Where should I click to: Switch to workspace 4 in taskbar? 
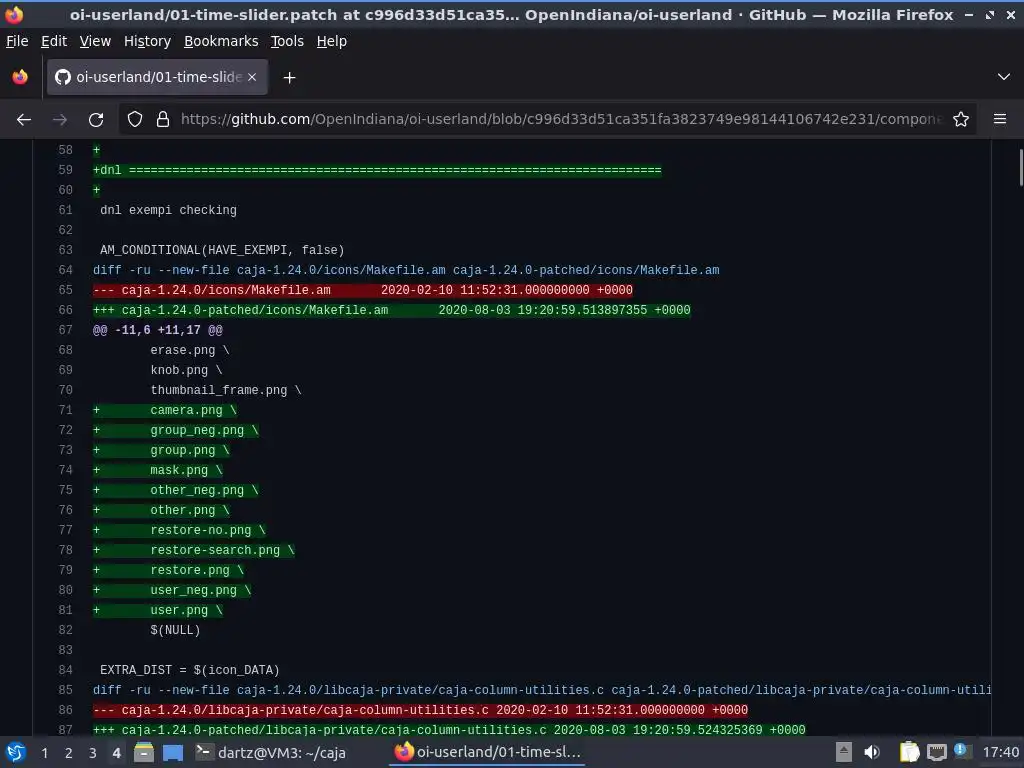[117, 753]
